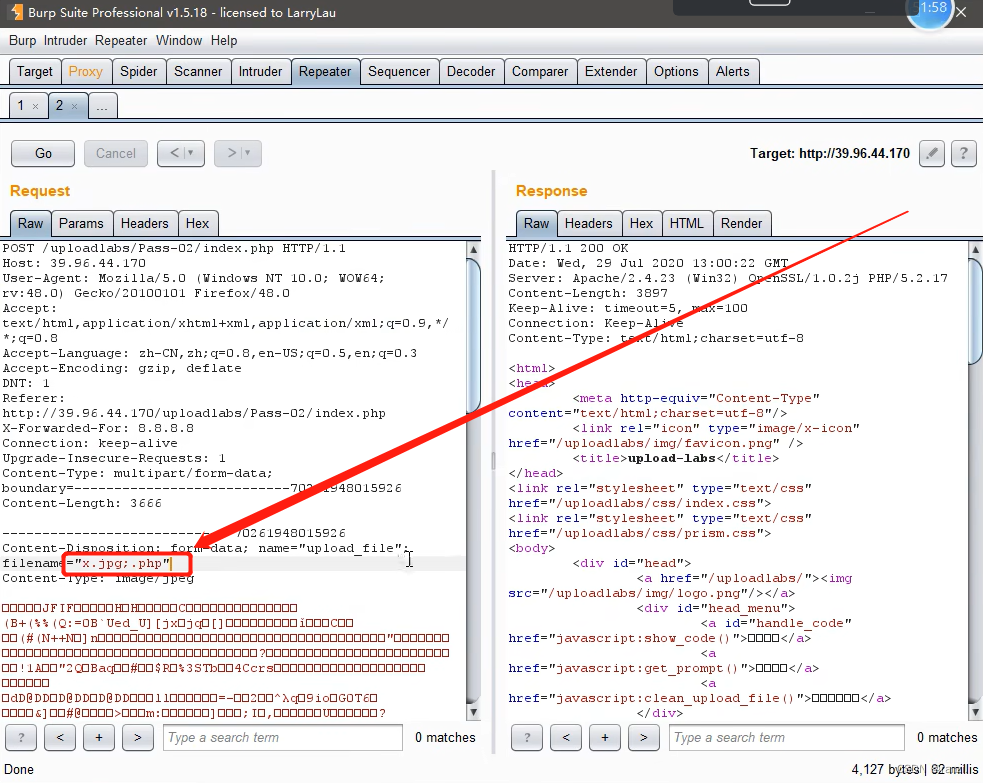This screenshot has height=783, width=983.
Task: Select the request Params tab
Action: (x=81, y=224)
